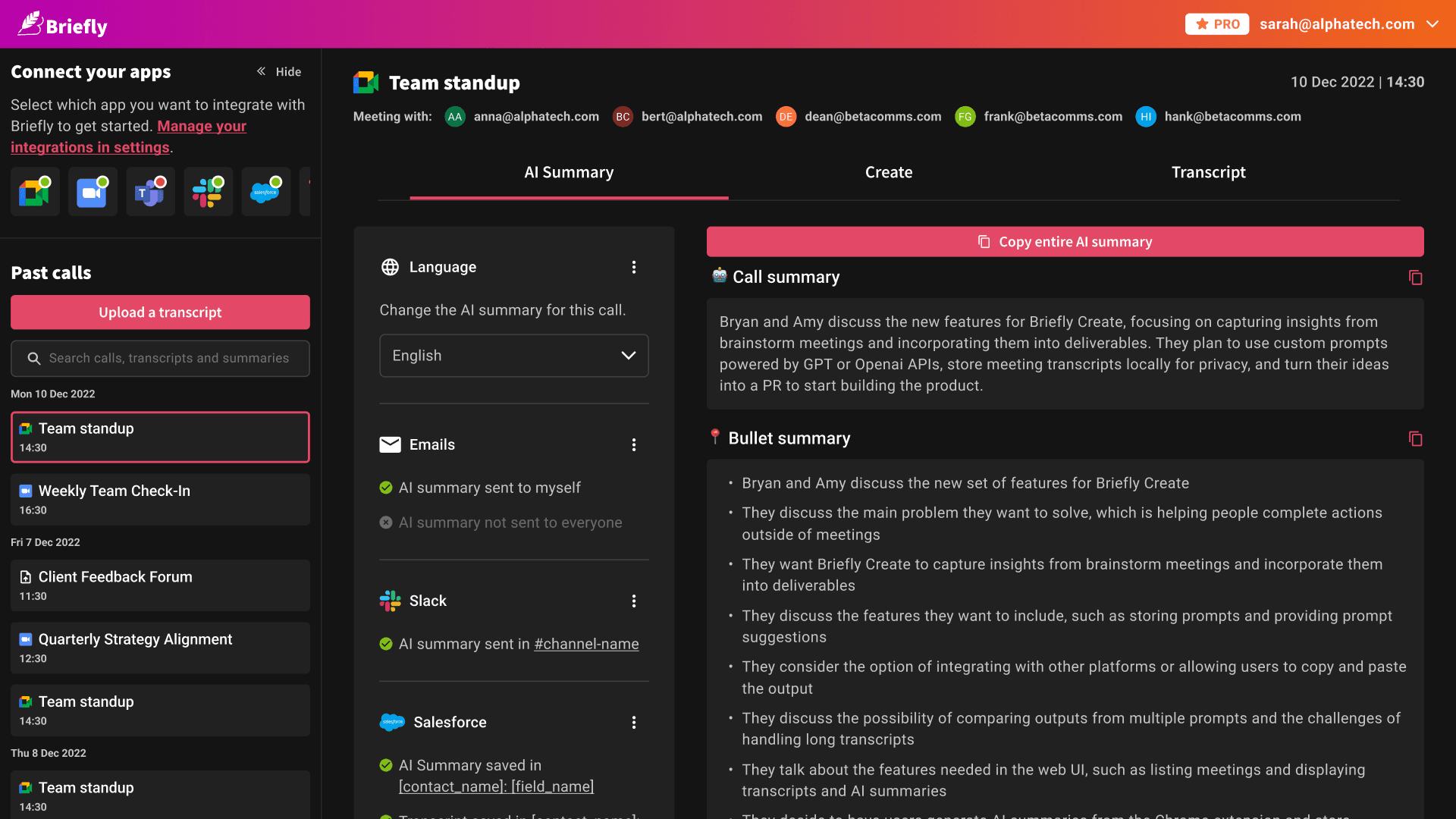1456x819 pixels.
Task: Click the Salesforce integration icon in sidebar
Action: (265, 193)
